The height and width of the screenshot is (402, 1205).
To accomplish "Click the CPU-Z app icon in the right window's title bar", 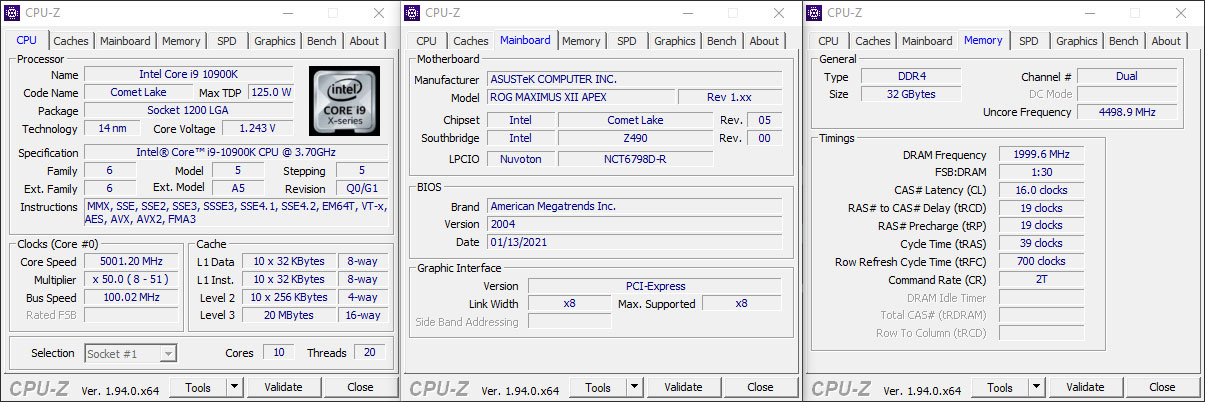I will click(817, 13).
